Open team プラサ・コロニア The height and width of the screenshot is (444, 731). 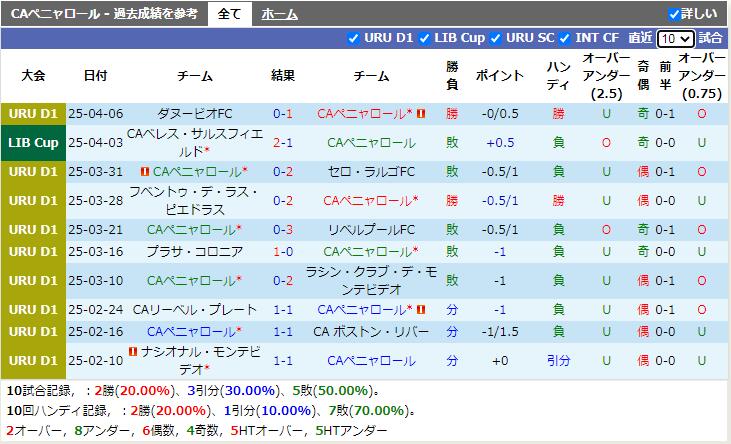[195, 252]
